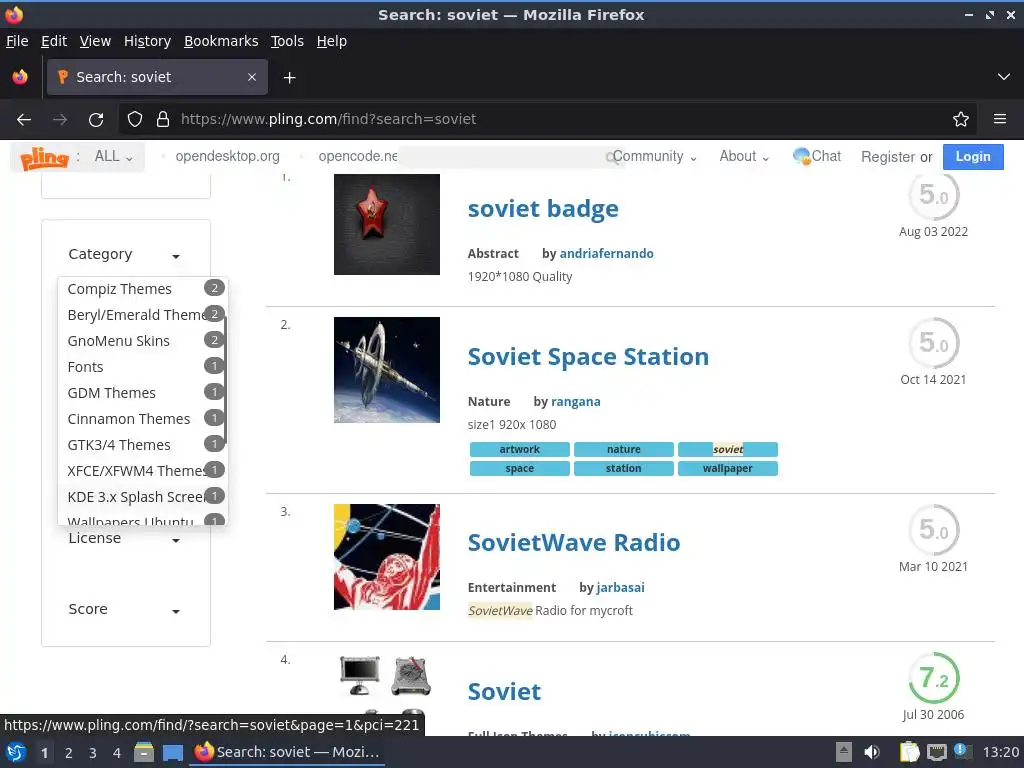The image size is (1024, 768).
Task: Click the Pling logo
Action: pyautogui.click(x=44, y=157)
